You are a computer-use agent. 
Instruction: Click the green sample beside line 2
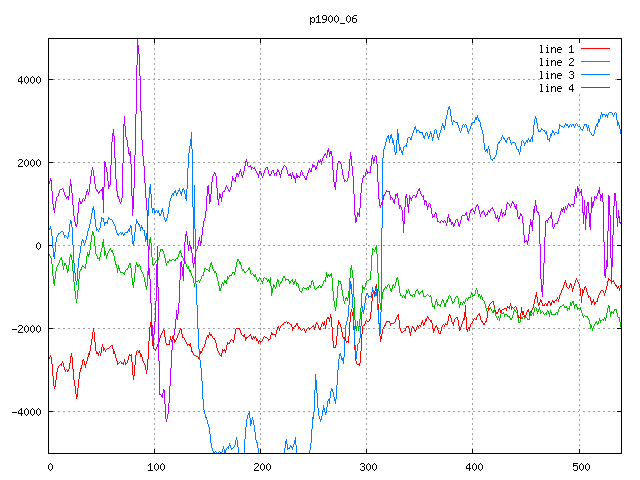pos(596,62)
